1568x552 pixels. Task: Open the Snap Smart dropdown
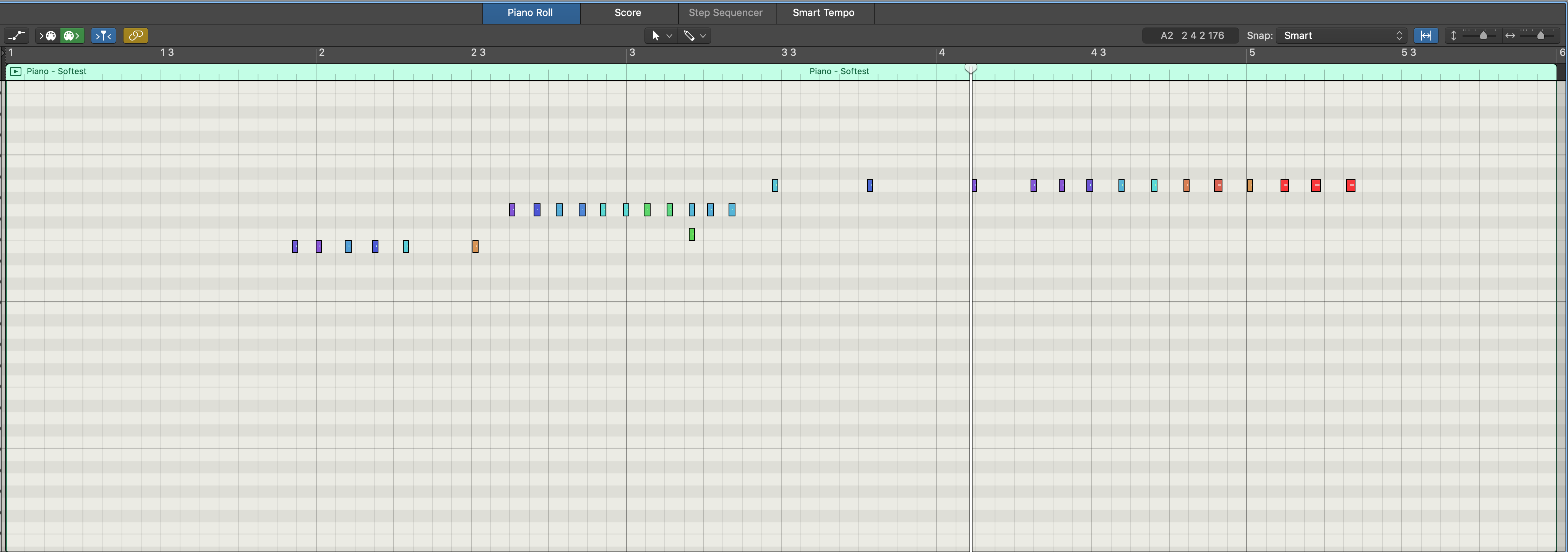coord(1342,35)
